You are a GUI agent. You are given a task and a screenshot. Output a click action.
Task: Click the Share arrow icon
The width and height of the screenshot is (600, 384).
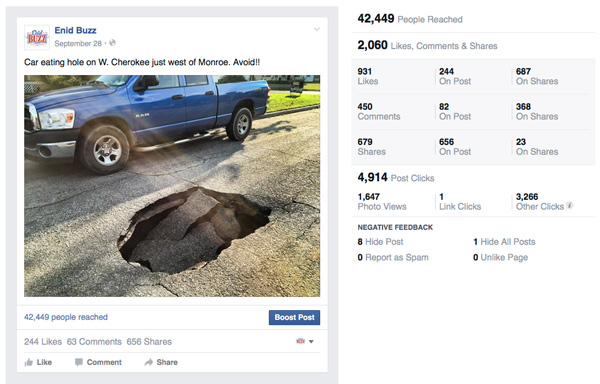click(148, 362)
